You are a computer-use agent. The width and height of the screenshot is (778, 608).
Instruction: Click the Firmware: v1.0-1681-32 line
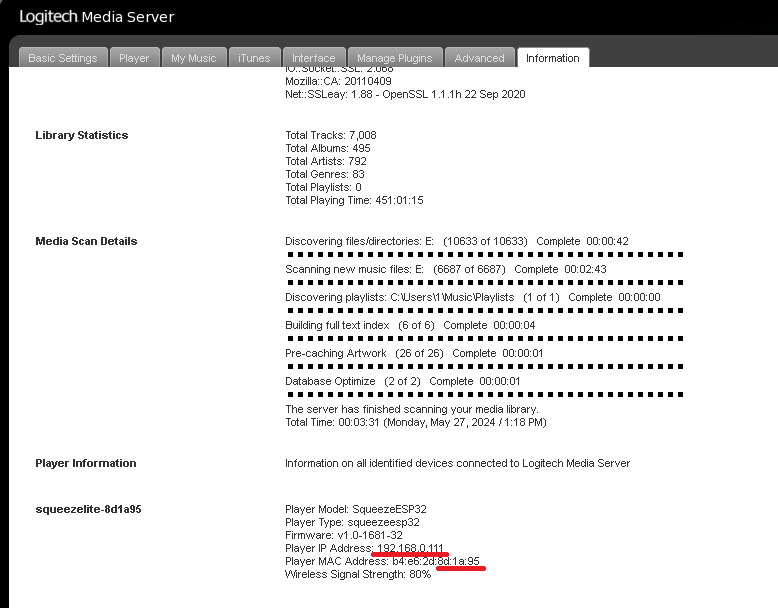point(344,535)
